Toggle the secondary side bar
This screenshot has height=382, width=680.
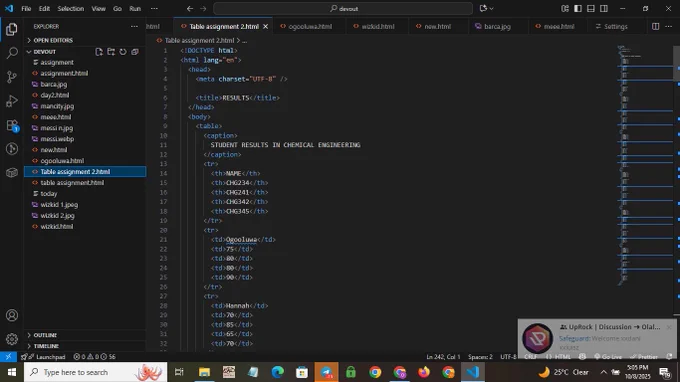point(604,8)
